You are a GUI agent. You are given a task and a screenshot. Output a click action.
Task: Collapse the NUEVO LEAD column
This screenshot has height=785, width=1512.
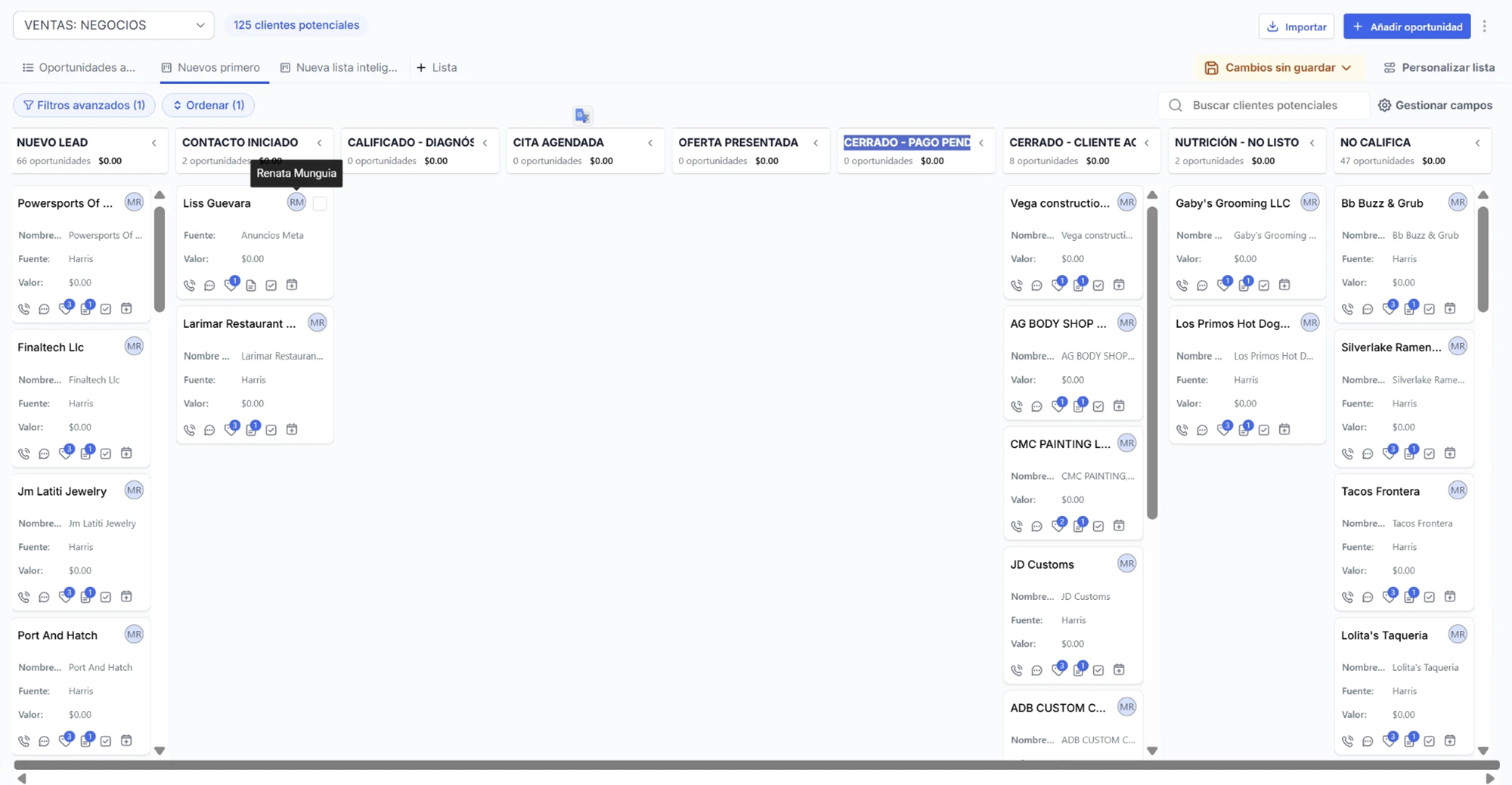point(154,143)
